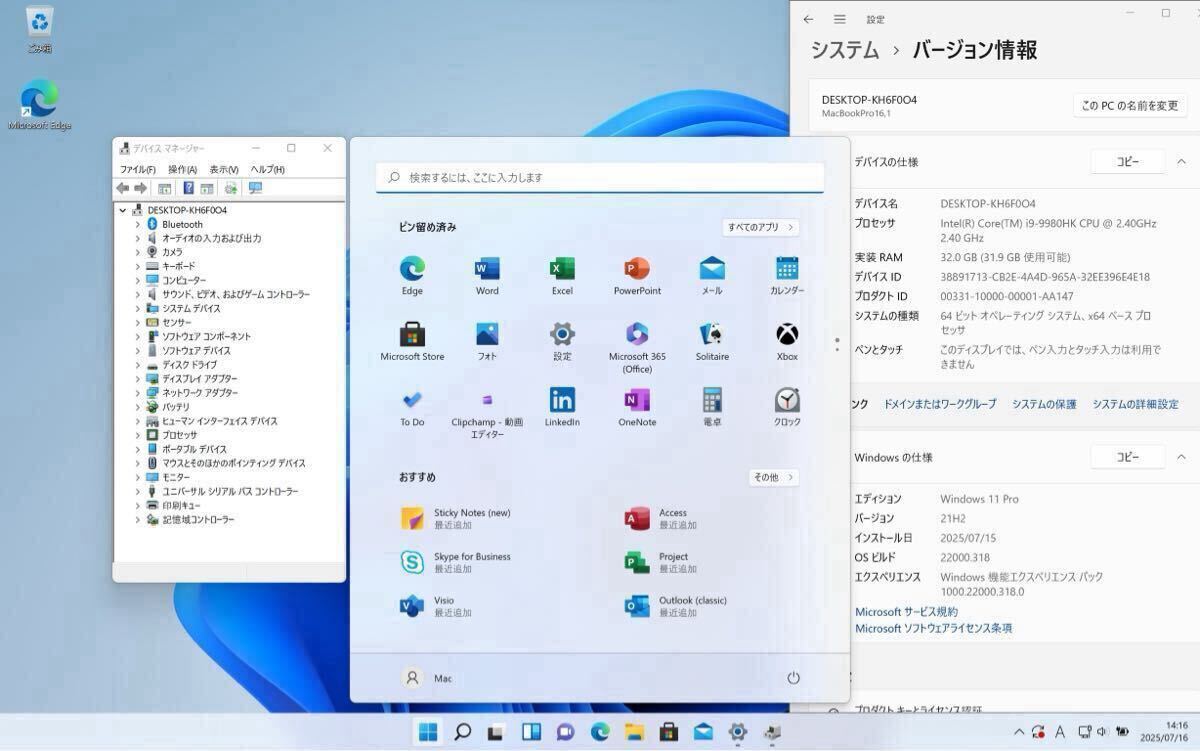Open システムの詳細設定 link
The width and height of the screenshot is (1200, 751).
point(1135,404)
